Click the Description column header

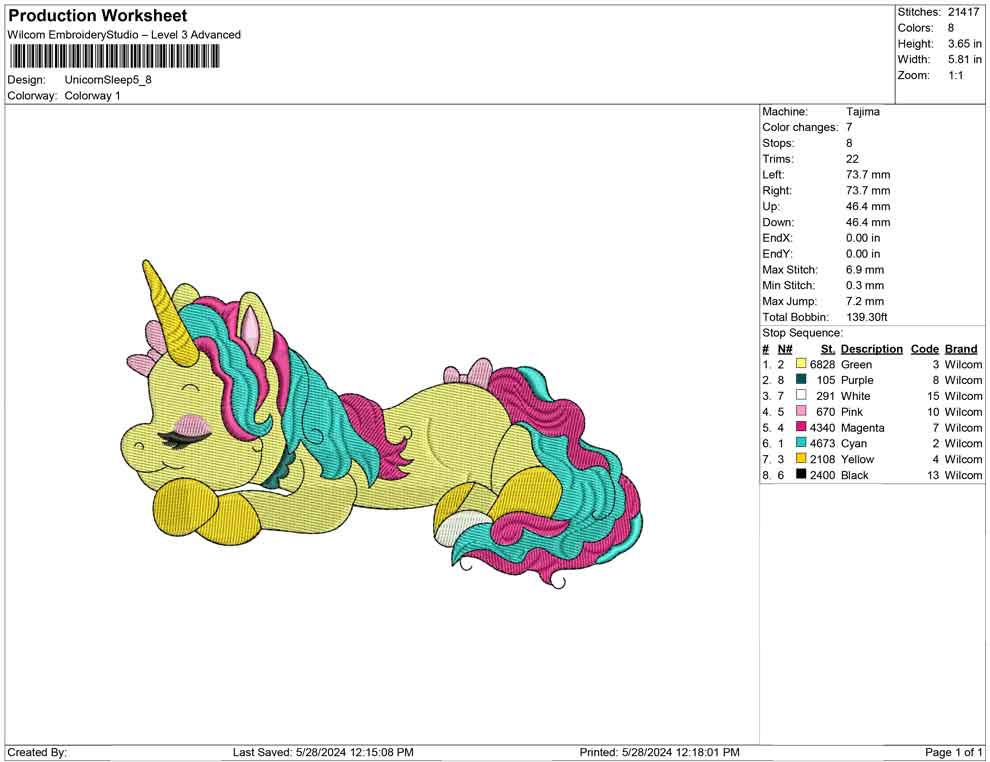click(x=872, y=348)
